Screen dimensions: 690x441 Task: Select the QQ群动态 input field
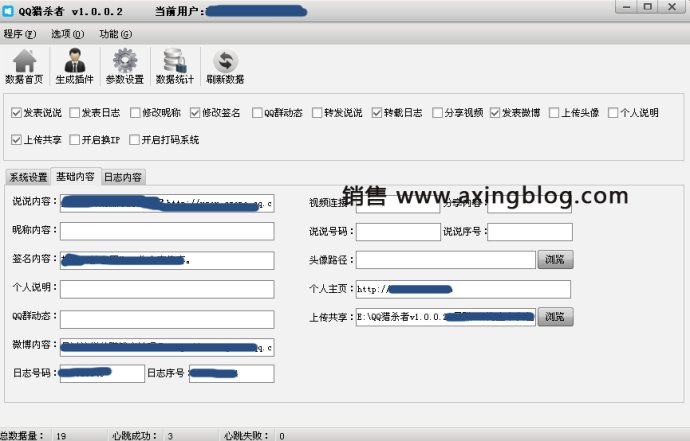pos(167,319)
